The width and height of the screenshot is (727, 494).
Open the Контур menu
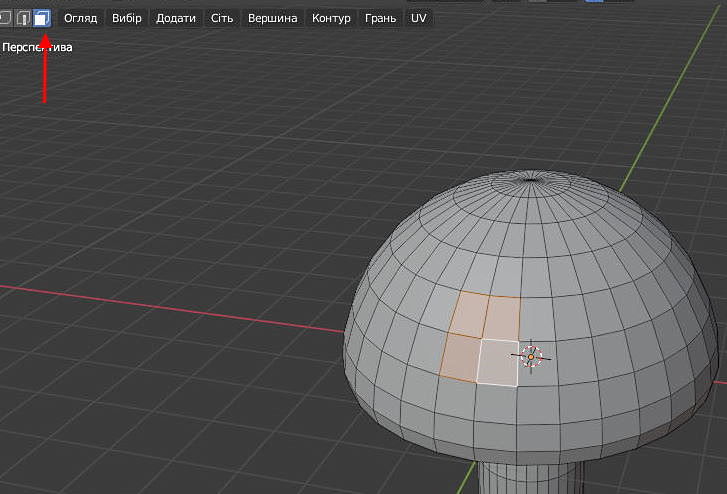[331, 18]
